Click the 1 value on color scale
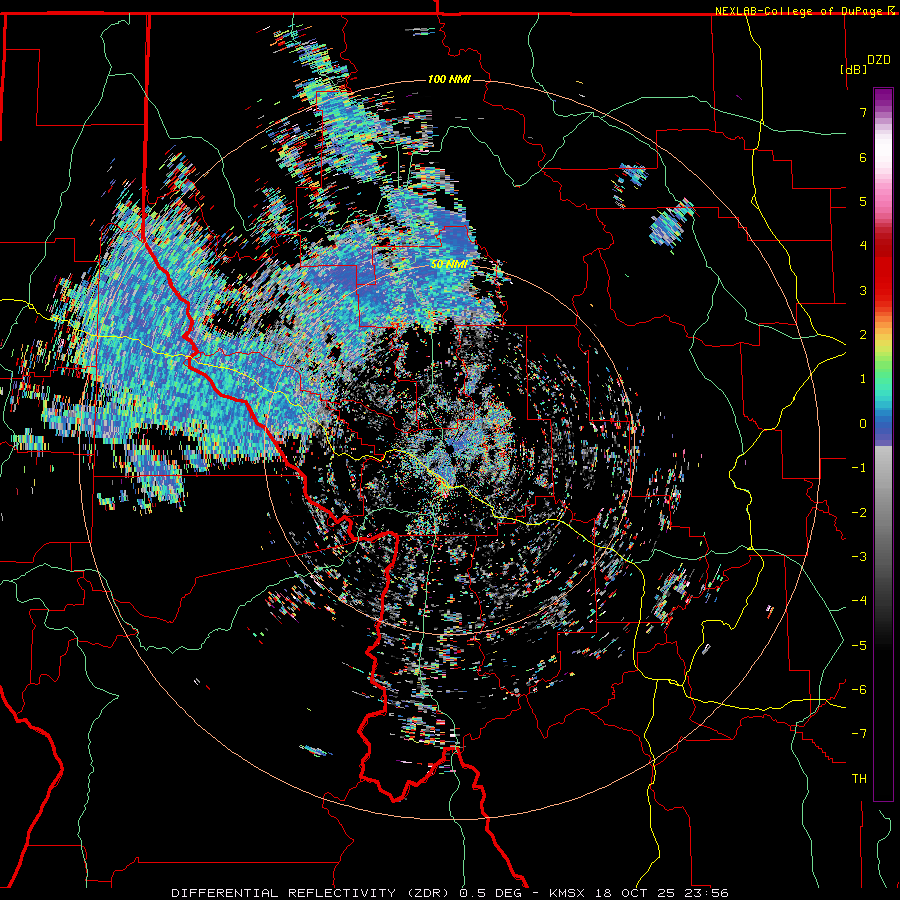 coord(863,379)
